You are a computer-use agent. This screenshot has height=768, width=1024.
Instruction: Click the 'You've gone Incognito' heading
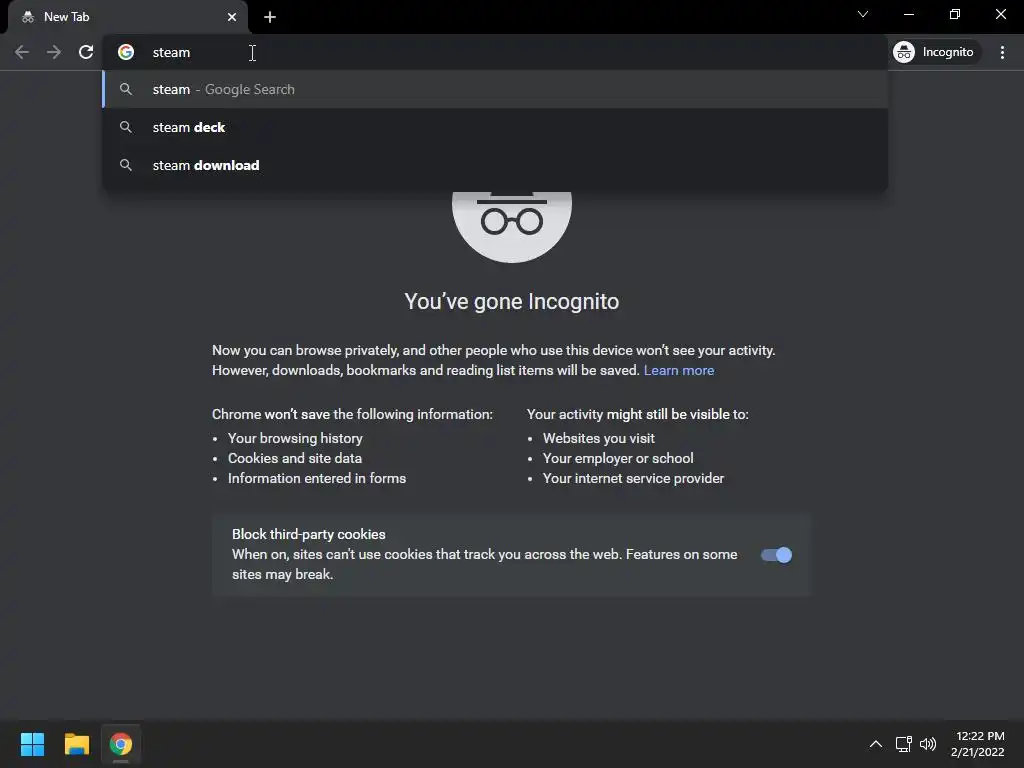tap(511, 302)
